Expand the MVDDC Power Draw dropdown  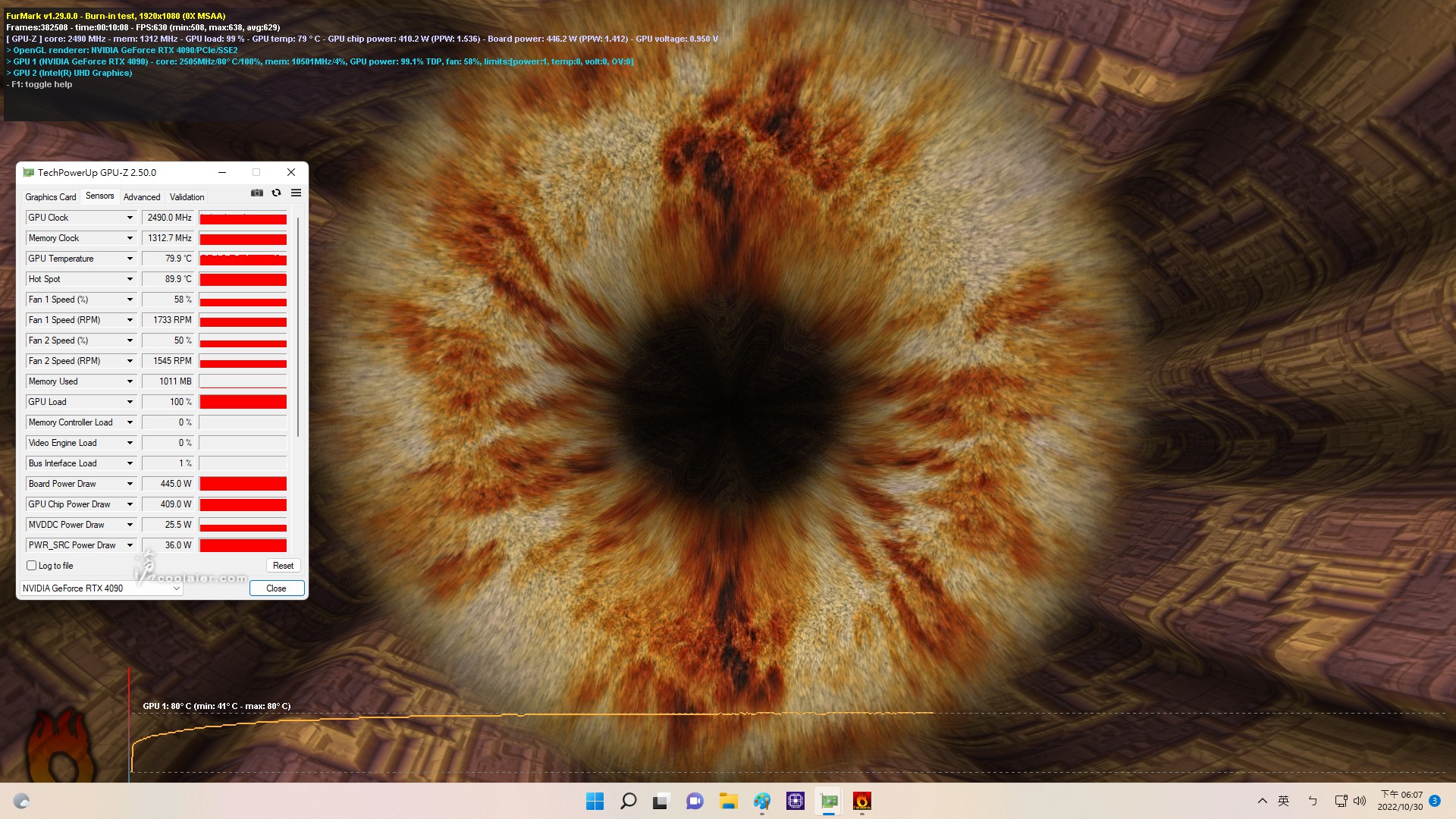coord(130,525)
